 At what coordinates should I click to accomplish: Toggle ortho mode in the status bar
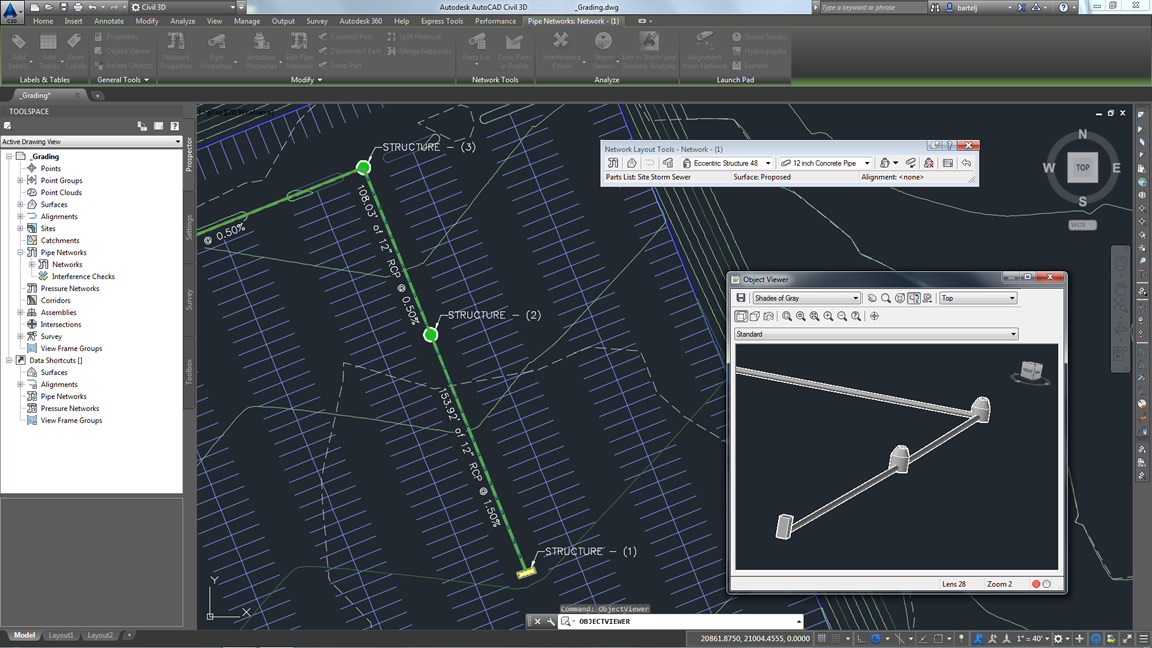(861, 638)
